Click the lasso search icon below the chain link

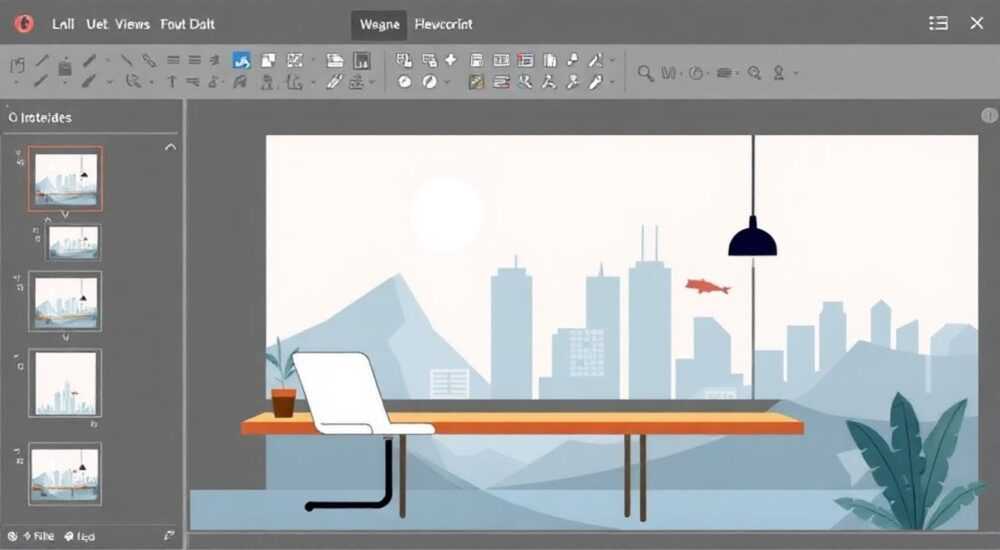tap(133, 82)
